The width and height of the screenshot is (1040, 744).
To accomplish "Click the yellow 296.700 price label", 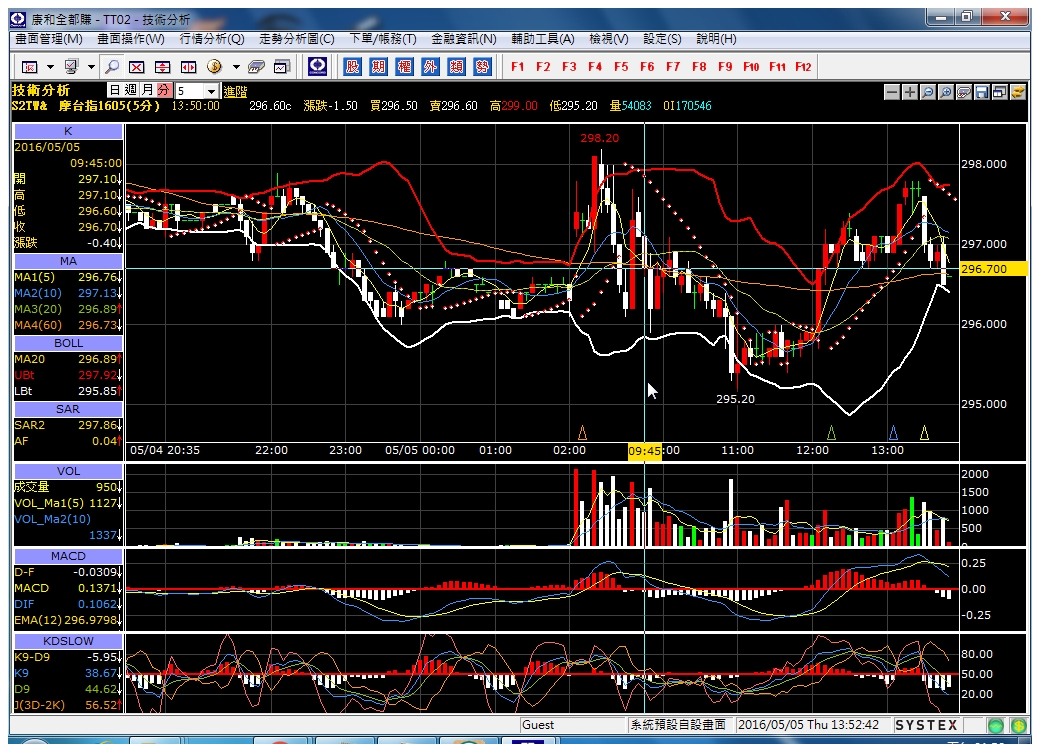I will (x=993, y=269).
